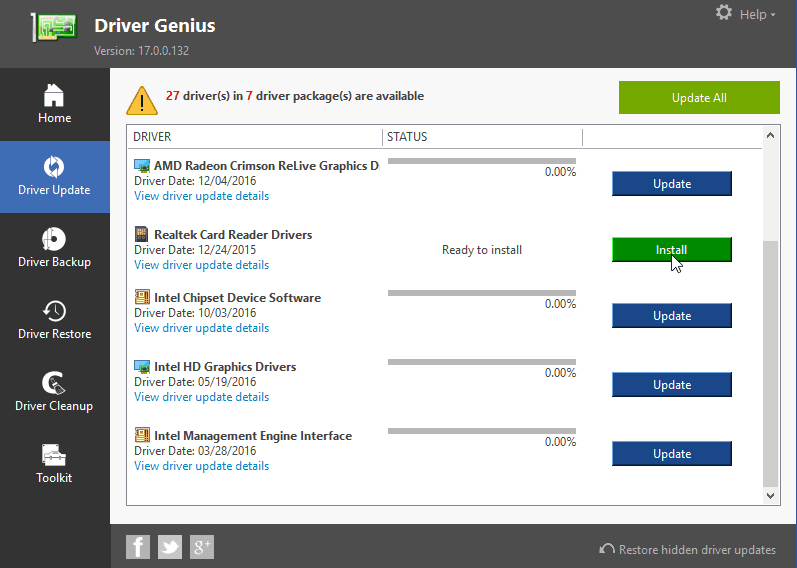
Task: Share via the Google Plus icon
Action: click(202, 547)
